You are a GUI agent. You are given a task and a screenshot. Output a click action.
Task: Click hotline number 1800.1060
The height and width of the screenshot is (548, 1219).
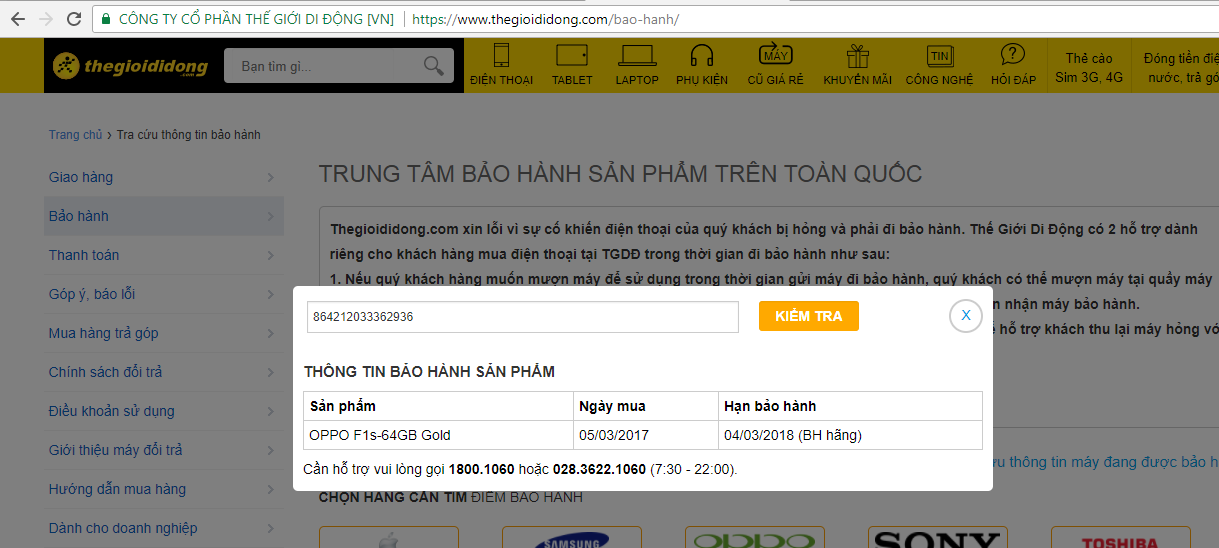481,469
